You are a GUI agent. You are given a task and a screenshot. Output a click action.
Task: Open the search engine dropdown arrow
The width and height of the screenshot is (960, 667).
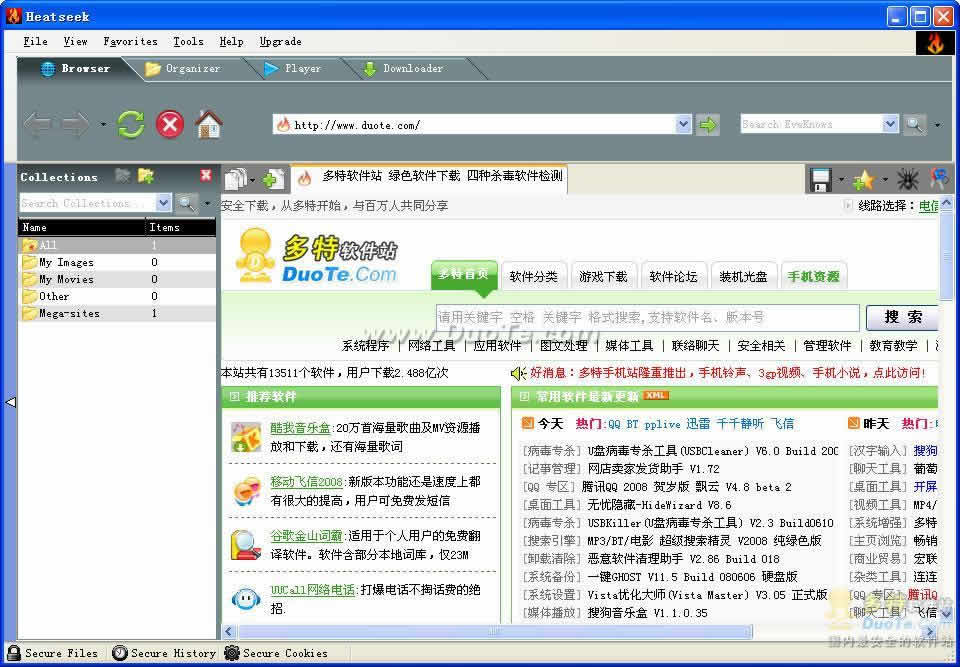coord(890,125)
